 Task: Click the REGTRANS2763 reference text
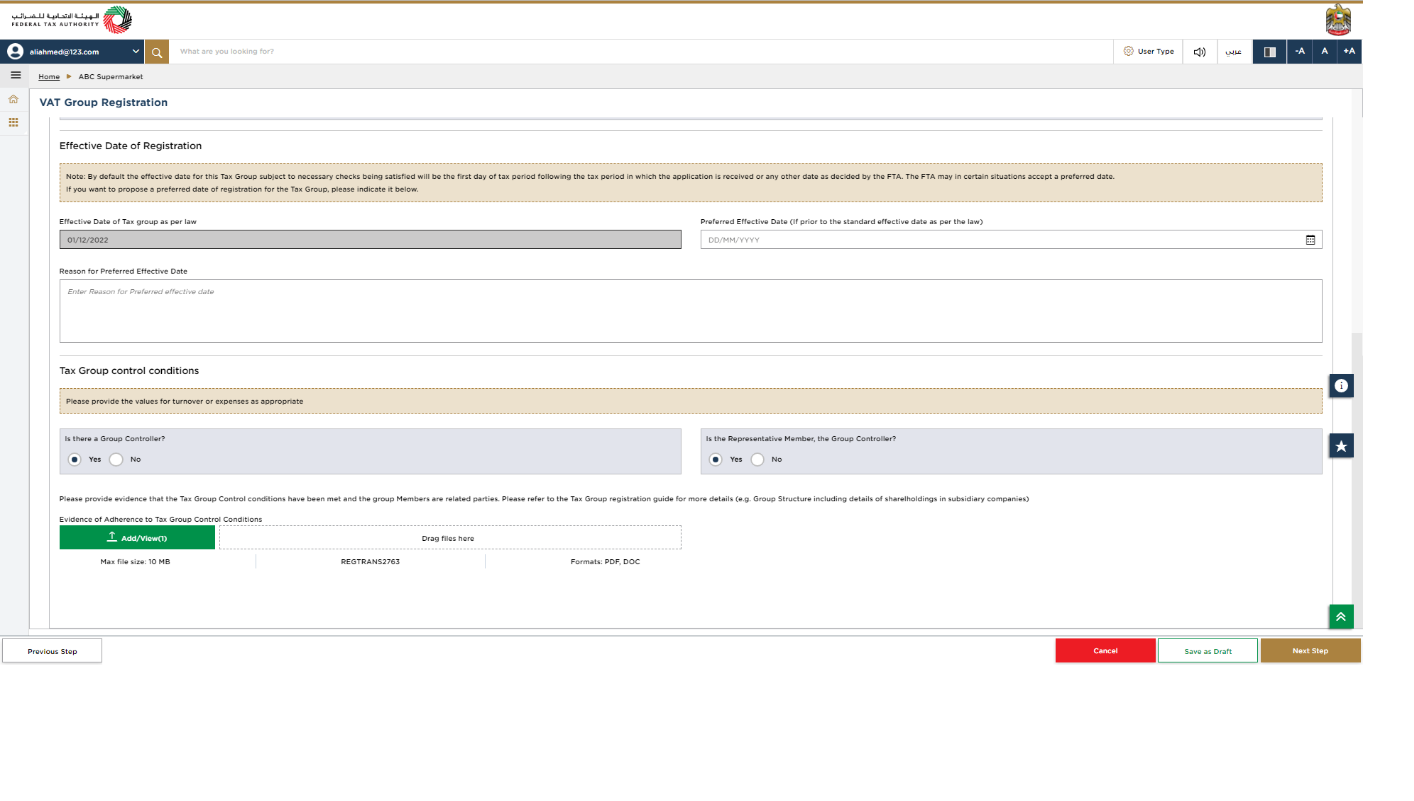[370, 562]
